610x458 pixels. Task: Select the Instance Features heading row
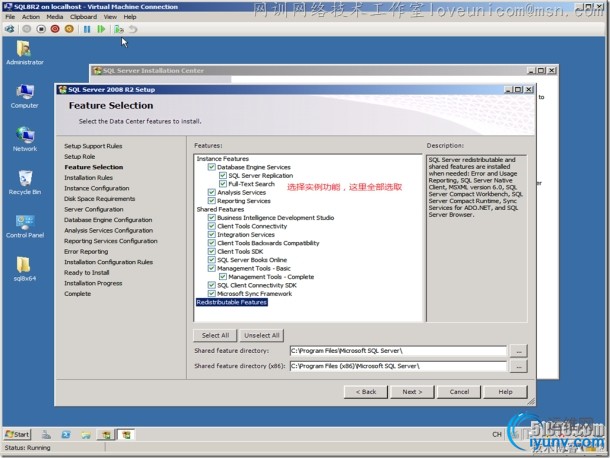[x=223, y=159]
